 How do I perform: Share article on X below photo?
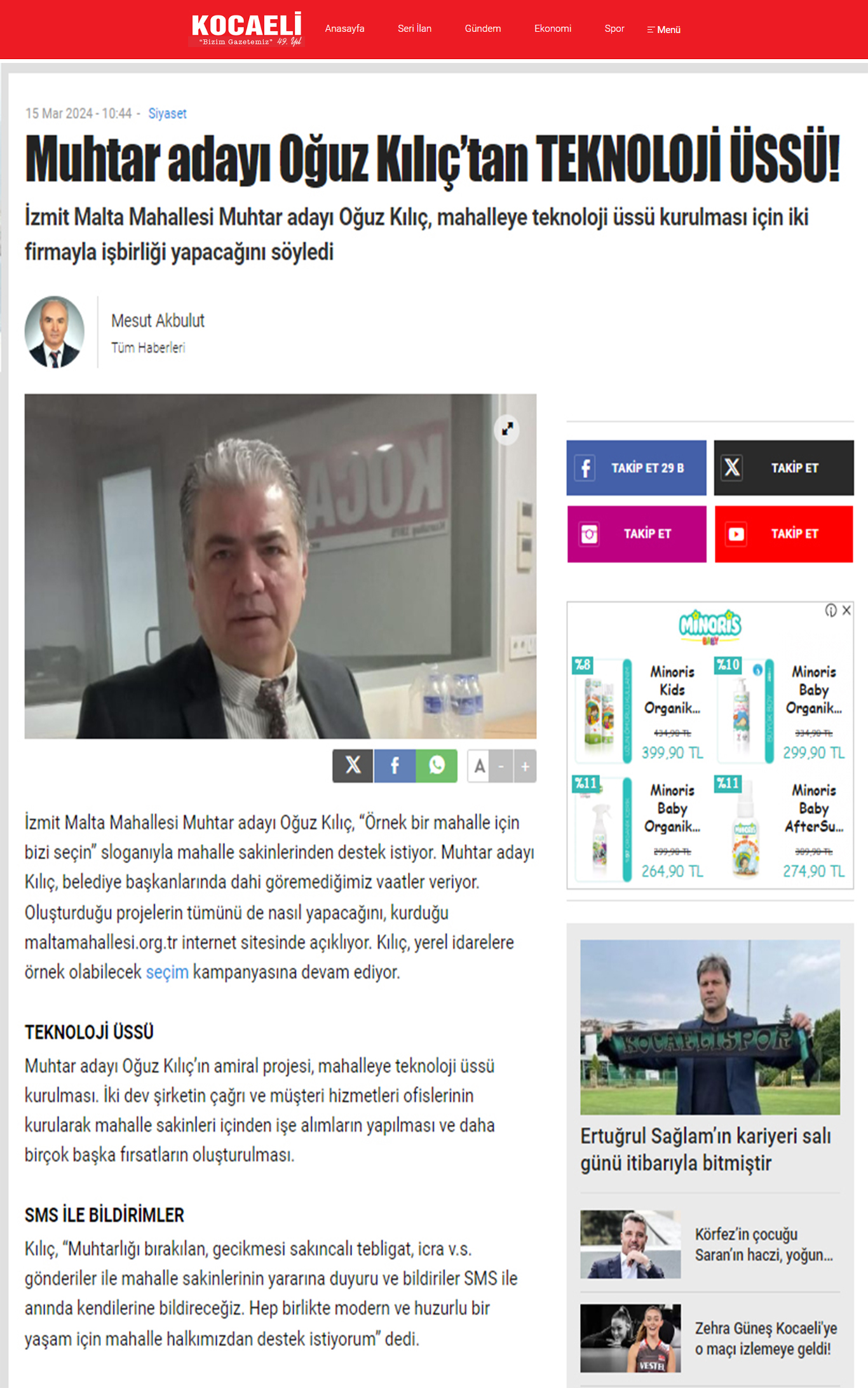353,765
